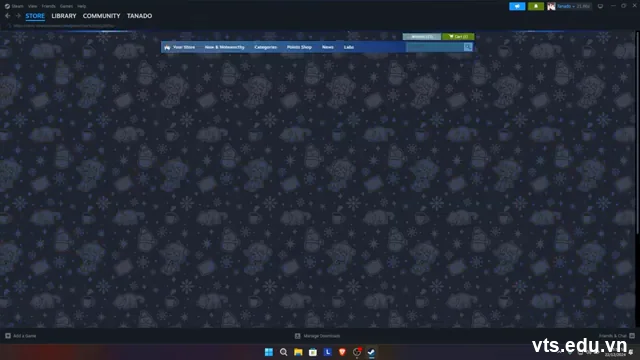Go back using the back arrow
This screenshot has height=360, width=640.
pyautogui.click(x=8, y=16)
